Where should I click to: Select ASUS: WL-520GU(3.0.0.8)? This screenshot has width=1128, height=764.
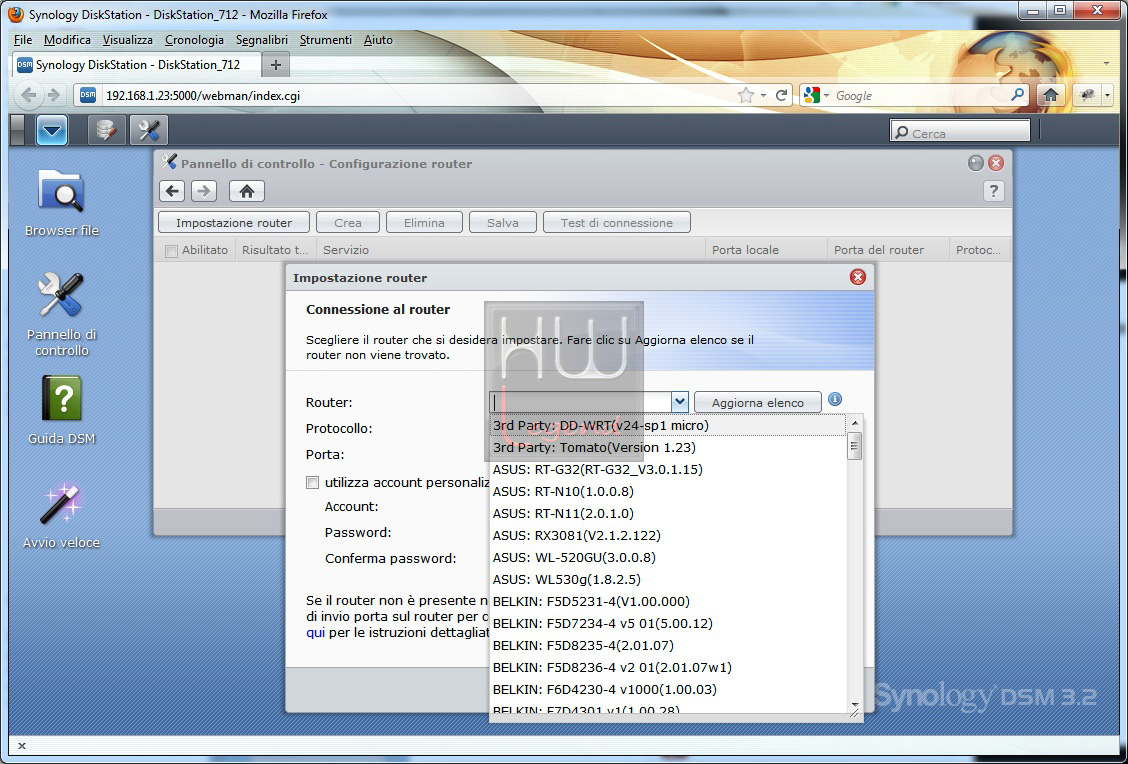coord(668,558)
